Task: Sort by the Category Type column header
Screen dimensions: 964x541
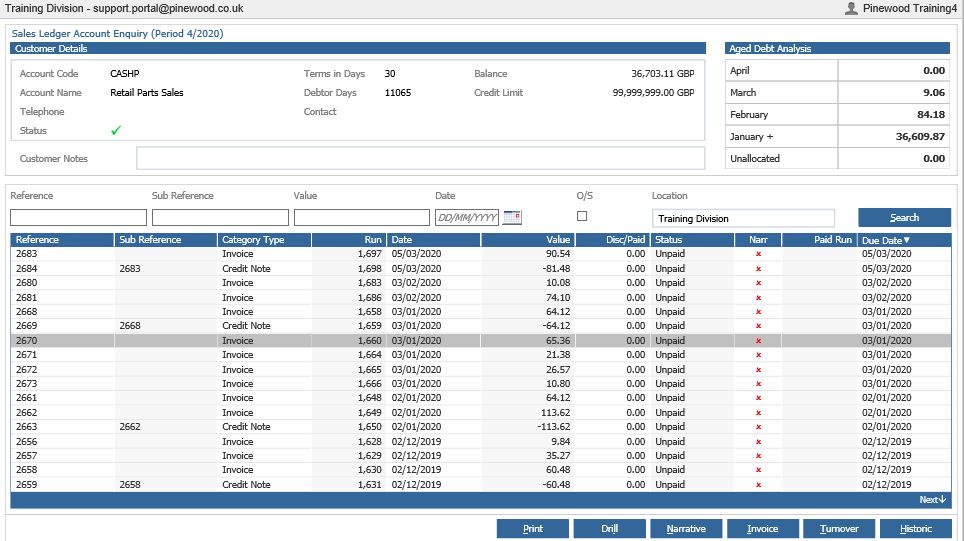Action: click(264, 240)
